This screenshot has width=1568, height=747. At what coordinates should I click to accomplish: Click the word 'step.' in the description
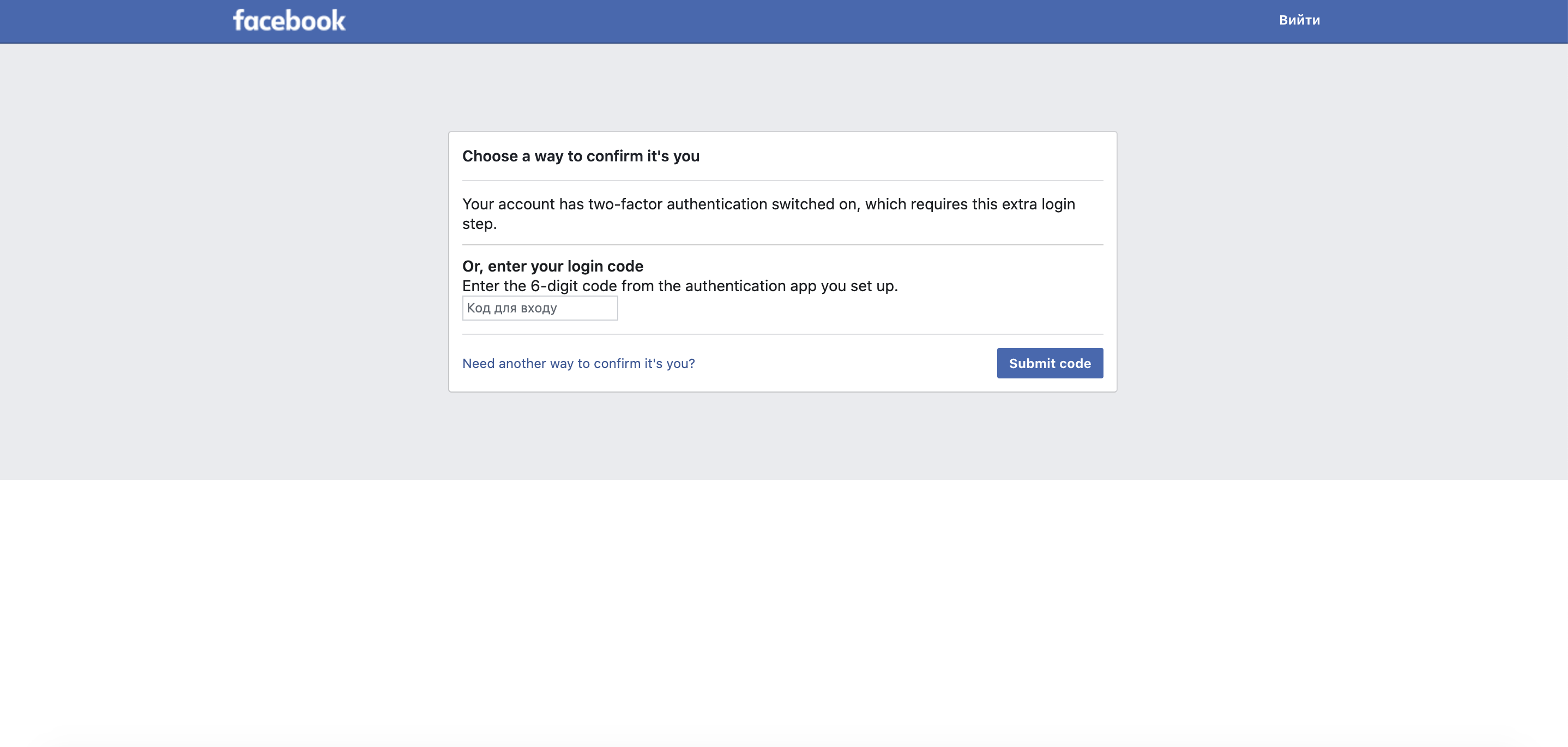click(x=480, y=224)
